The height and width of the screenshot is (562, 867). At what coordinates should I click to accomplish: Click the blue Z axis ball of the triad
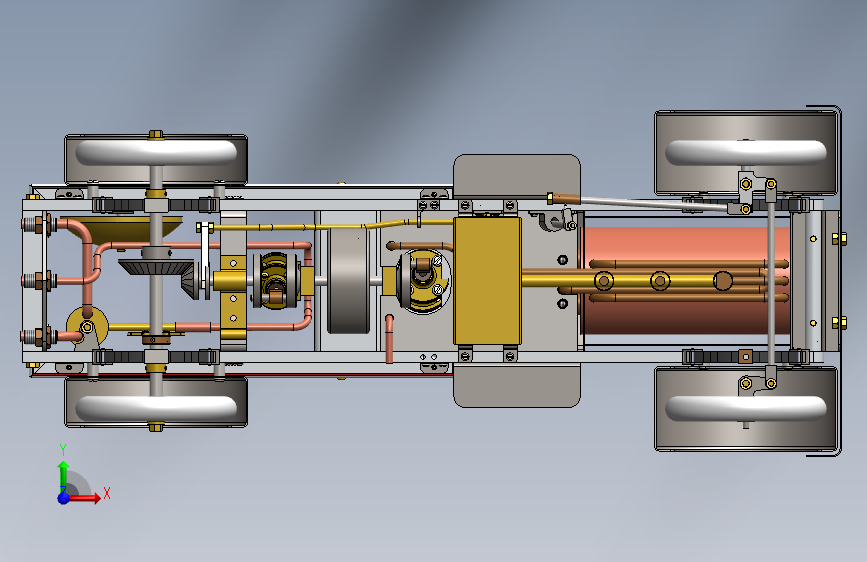[64, 498]
